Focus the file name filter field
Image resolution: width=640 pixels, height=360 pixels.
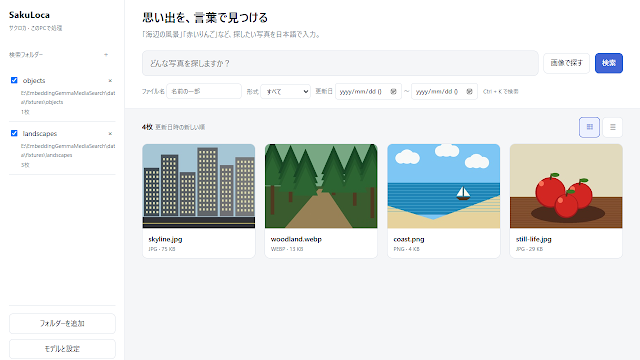204,91
